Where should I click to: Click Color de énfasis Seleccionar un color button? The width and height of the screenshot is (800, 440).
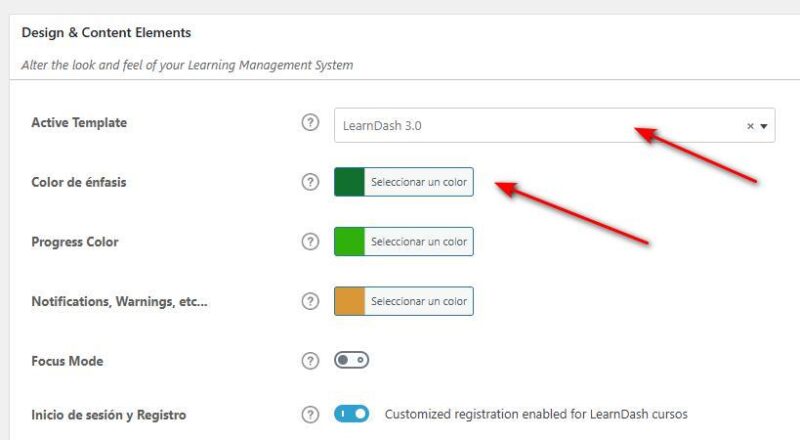(x=418, y=183)
